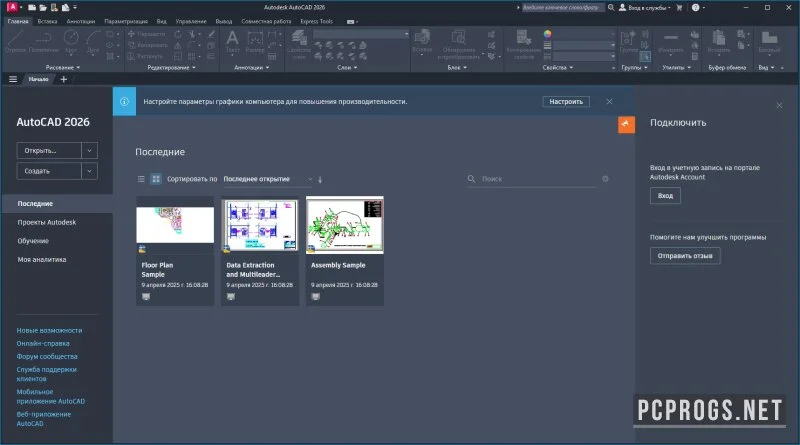Image resolution: width=800 pixels, height=445 pixels.
Task: Select the Circle (Круг) tool
Action: [x=71, y=41]
